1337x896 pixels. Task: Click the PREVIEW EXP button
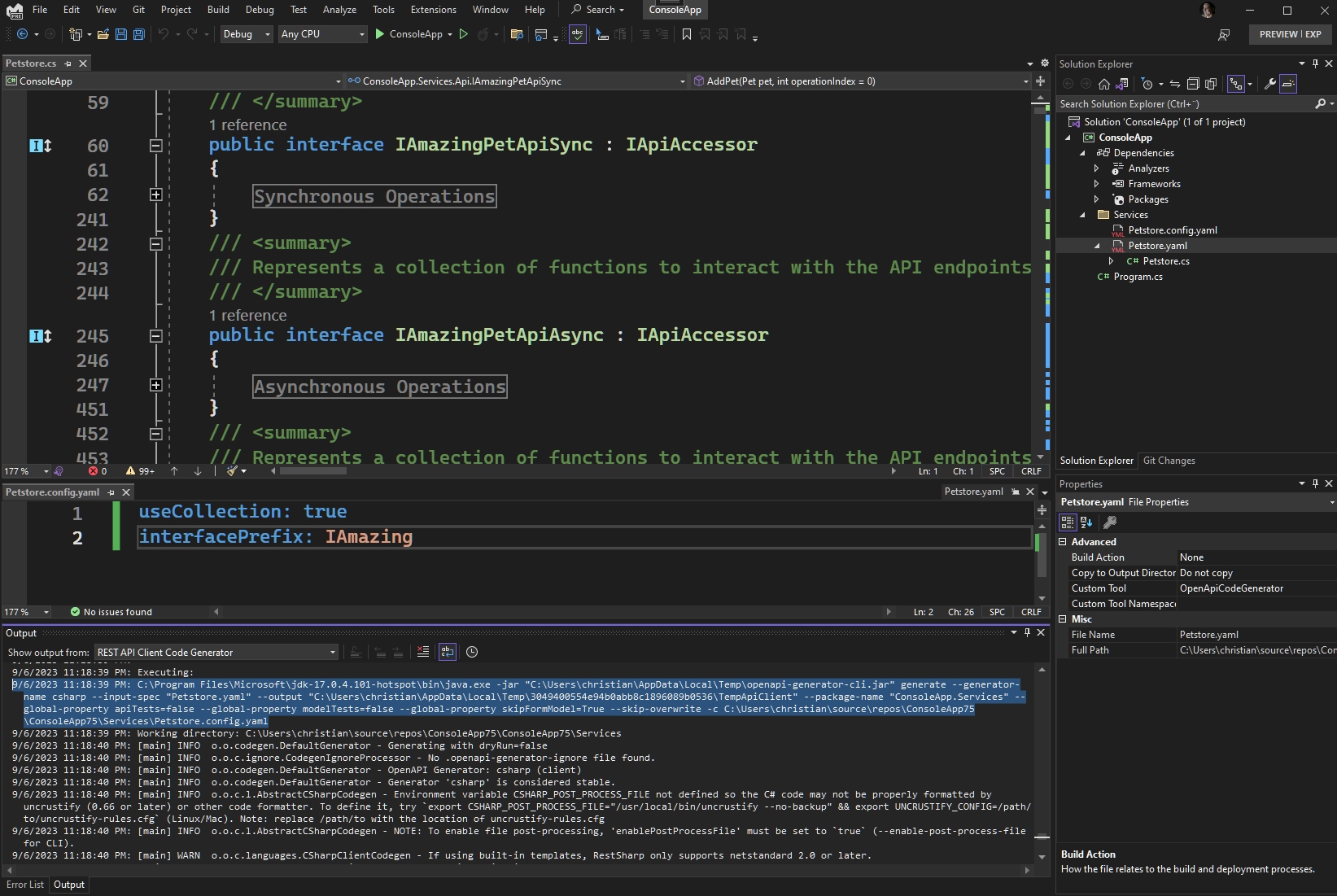click(x=1290, y=34)
